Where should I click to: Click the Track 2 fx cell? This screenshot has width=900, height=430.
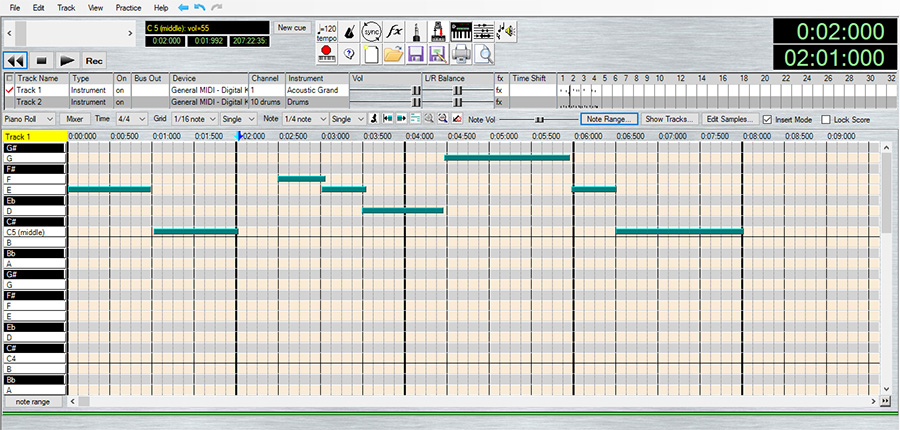pyautogui.click(x=501, y=102)
